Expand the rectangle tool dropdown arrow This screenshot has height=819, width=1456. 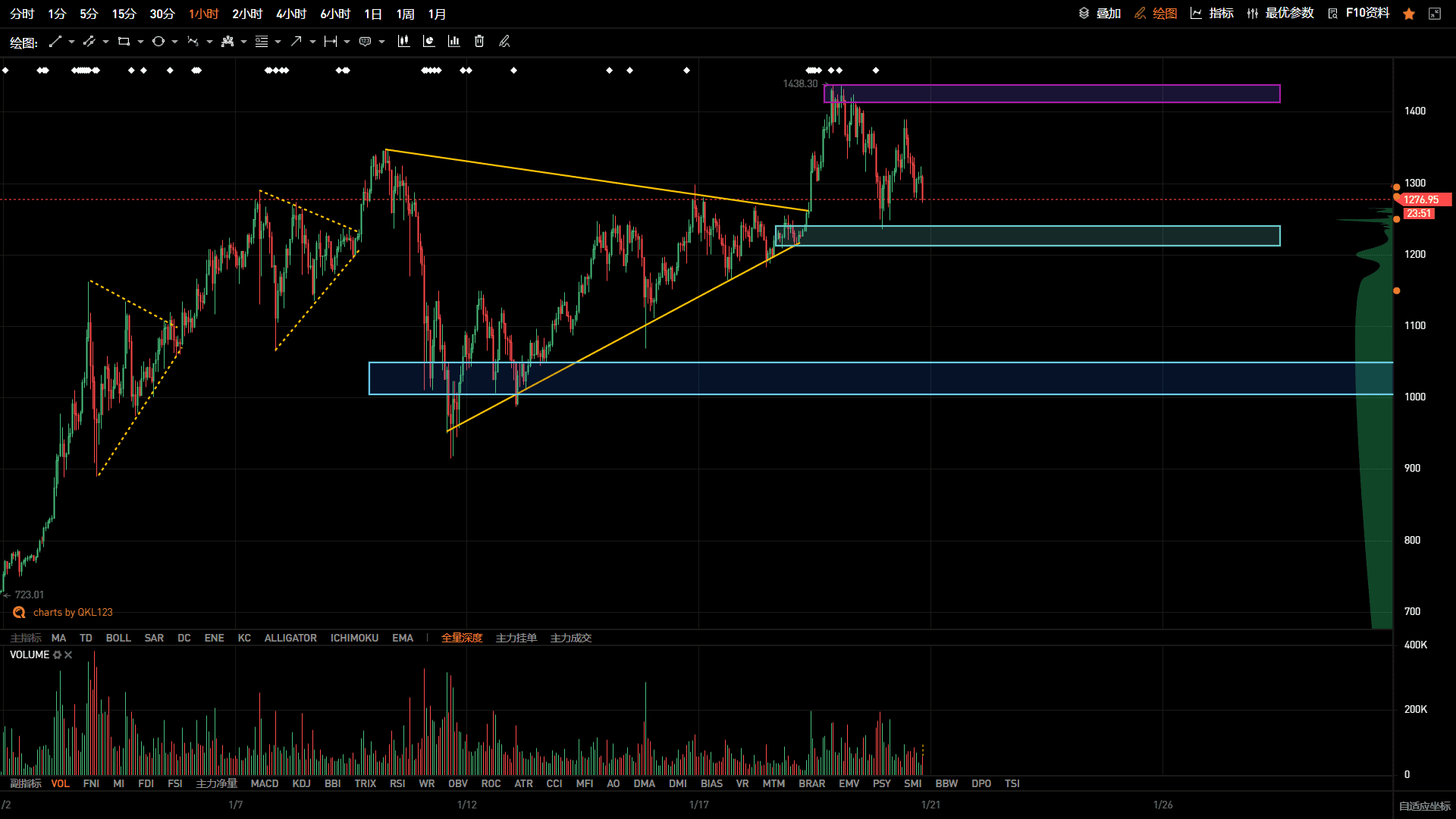140,42
